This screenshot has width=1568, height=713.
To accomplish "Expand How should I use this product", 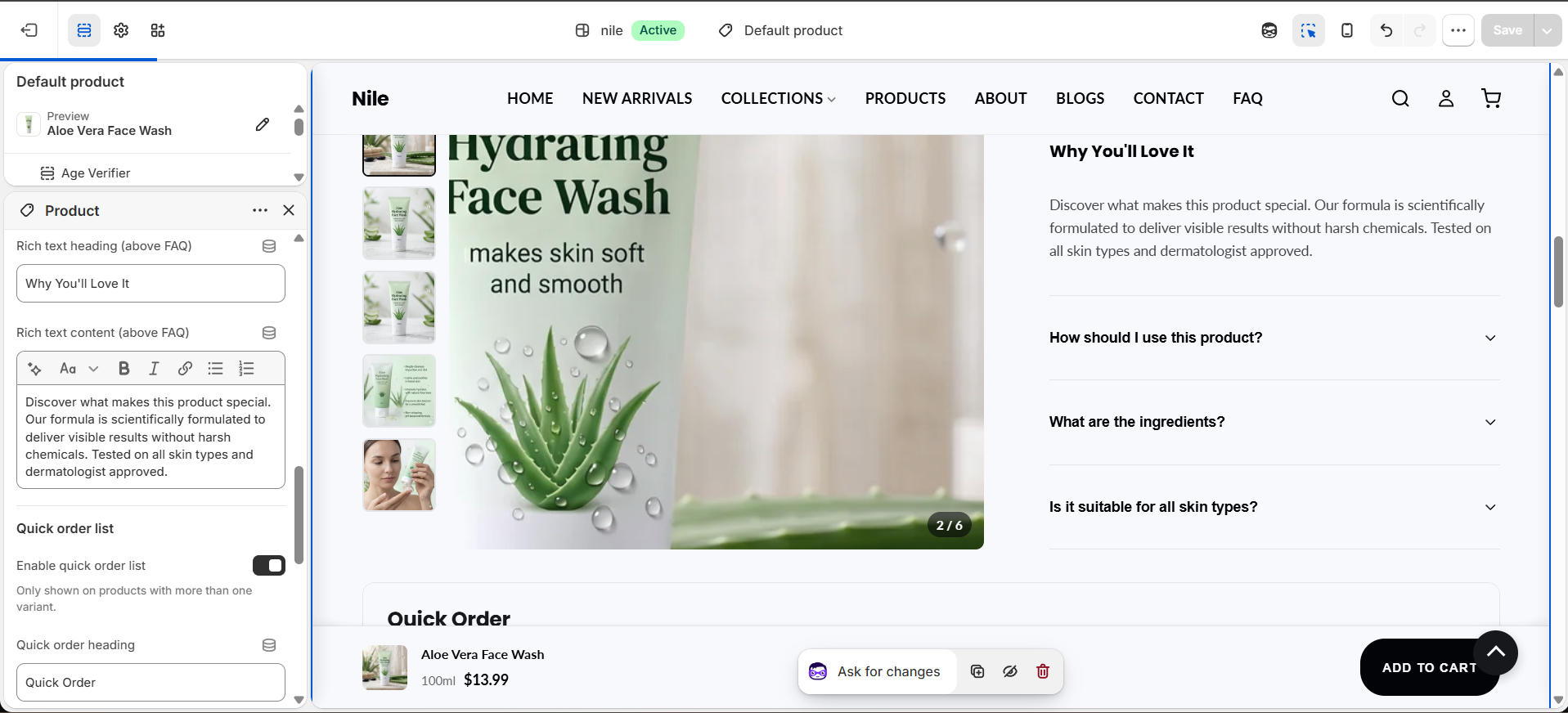I will tap(1274, 338).
